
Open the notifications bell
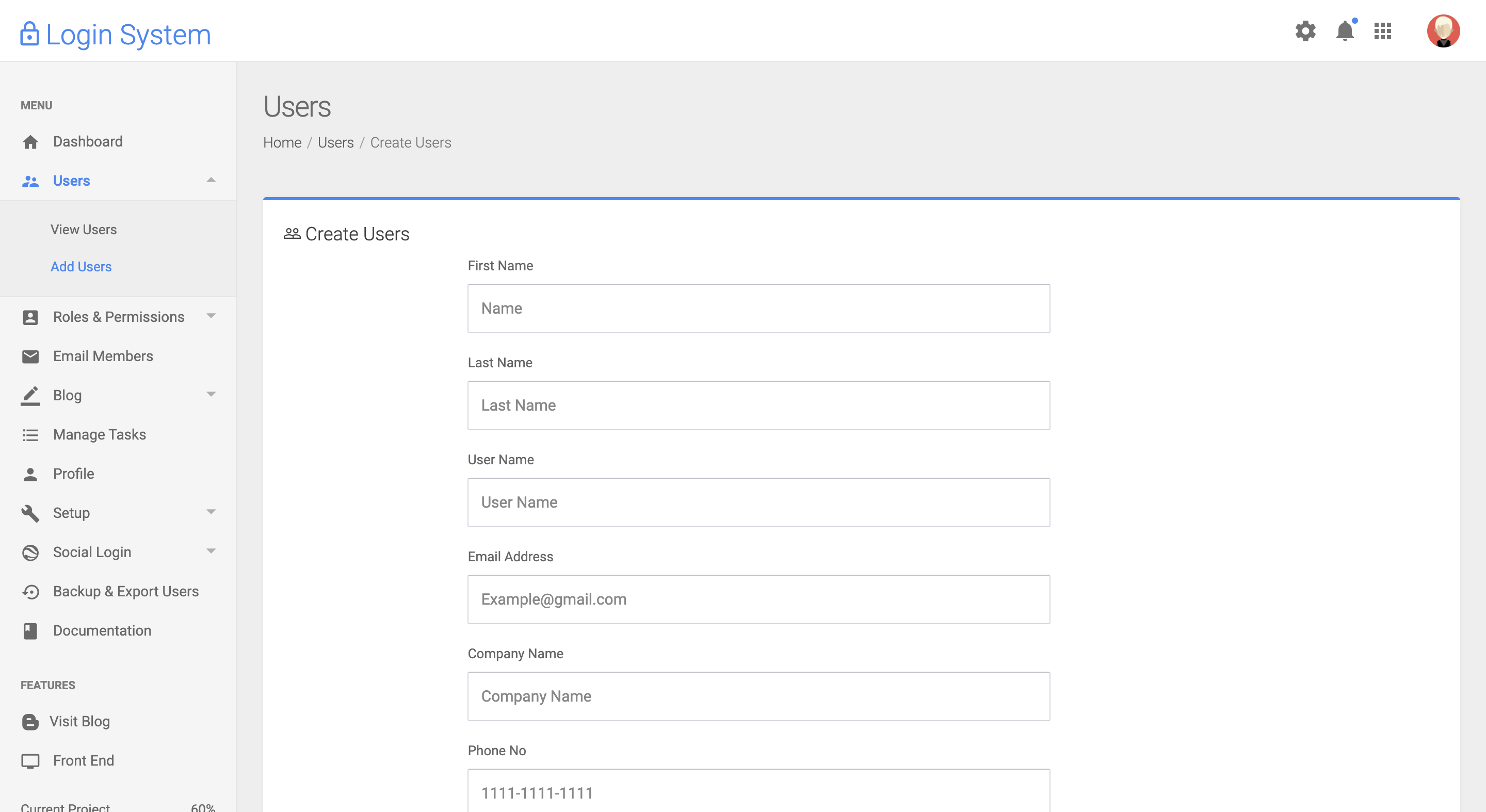1345,30
